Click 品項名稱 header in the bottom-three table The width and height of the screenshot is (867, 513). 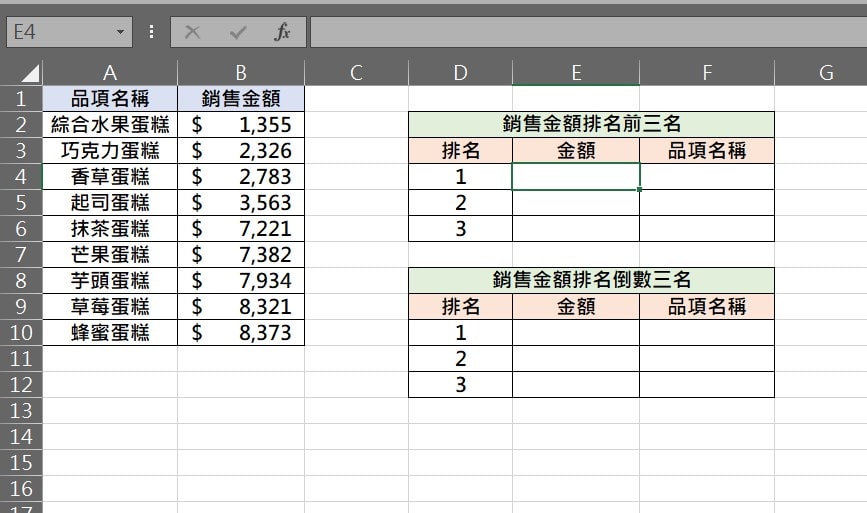(x=707, y=307)
